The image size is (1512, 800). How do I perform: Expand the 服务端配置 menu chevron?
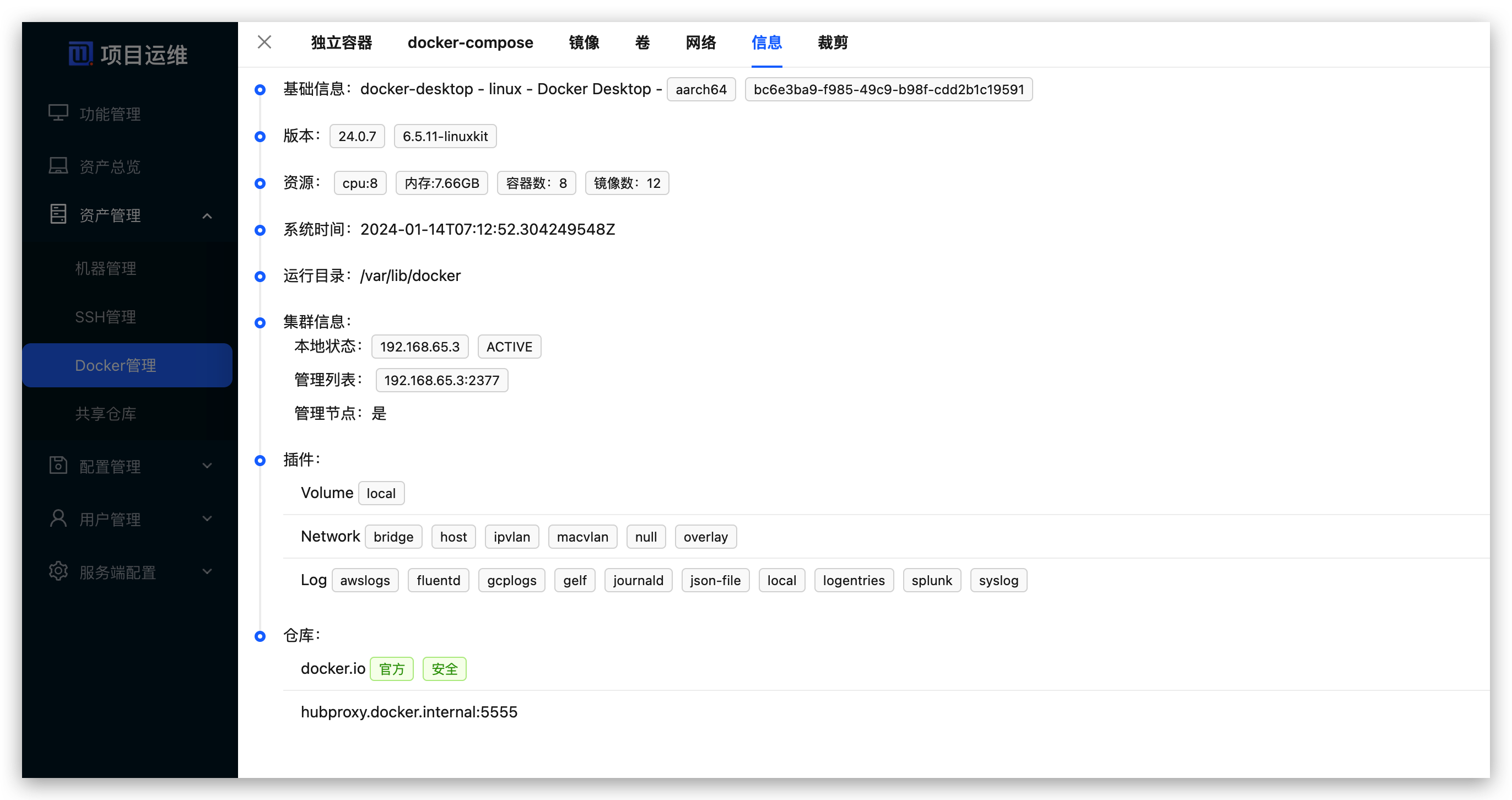[207, 572]
